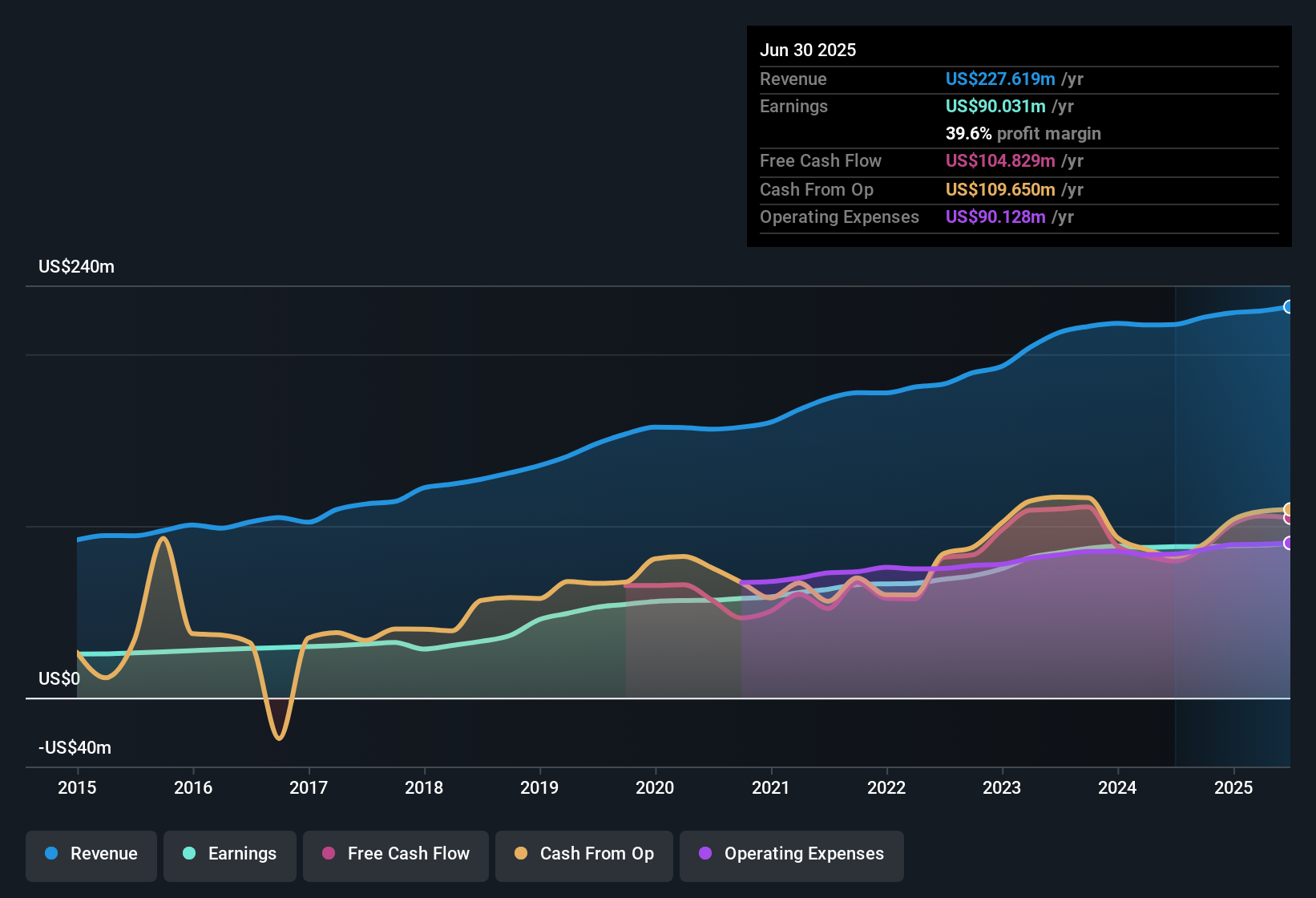
Task: Click the 2015 x-axis label
Action: [77, 787]
